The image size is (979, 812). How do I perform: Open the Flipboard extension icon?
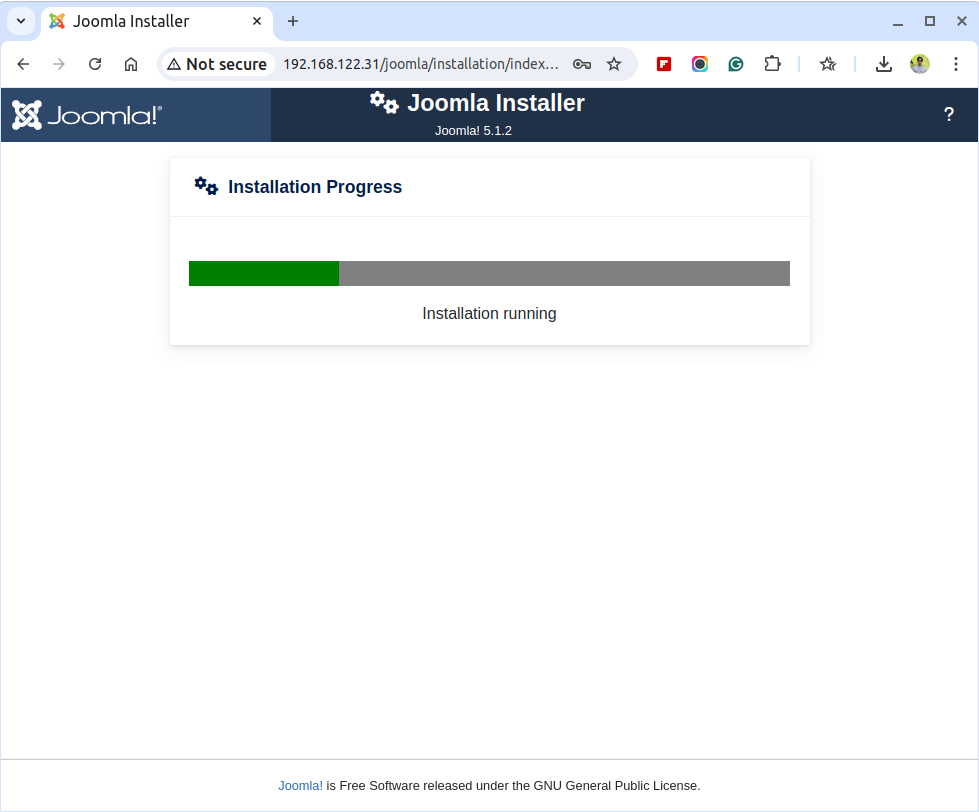point(664,64)
